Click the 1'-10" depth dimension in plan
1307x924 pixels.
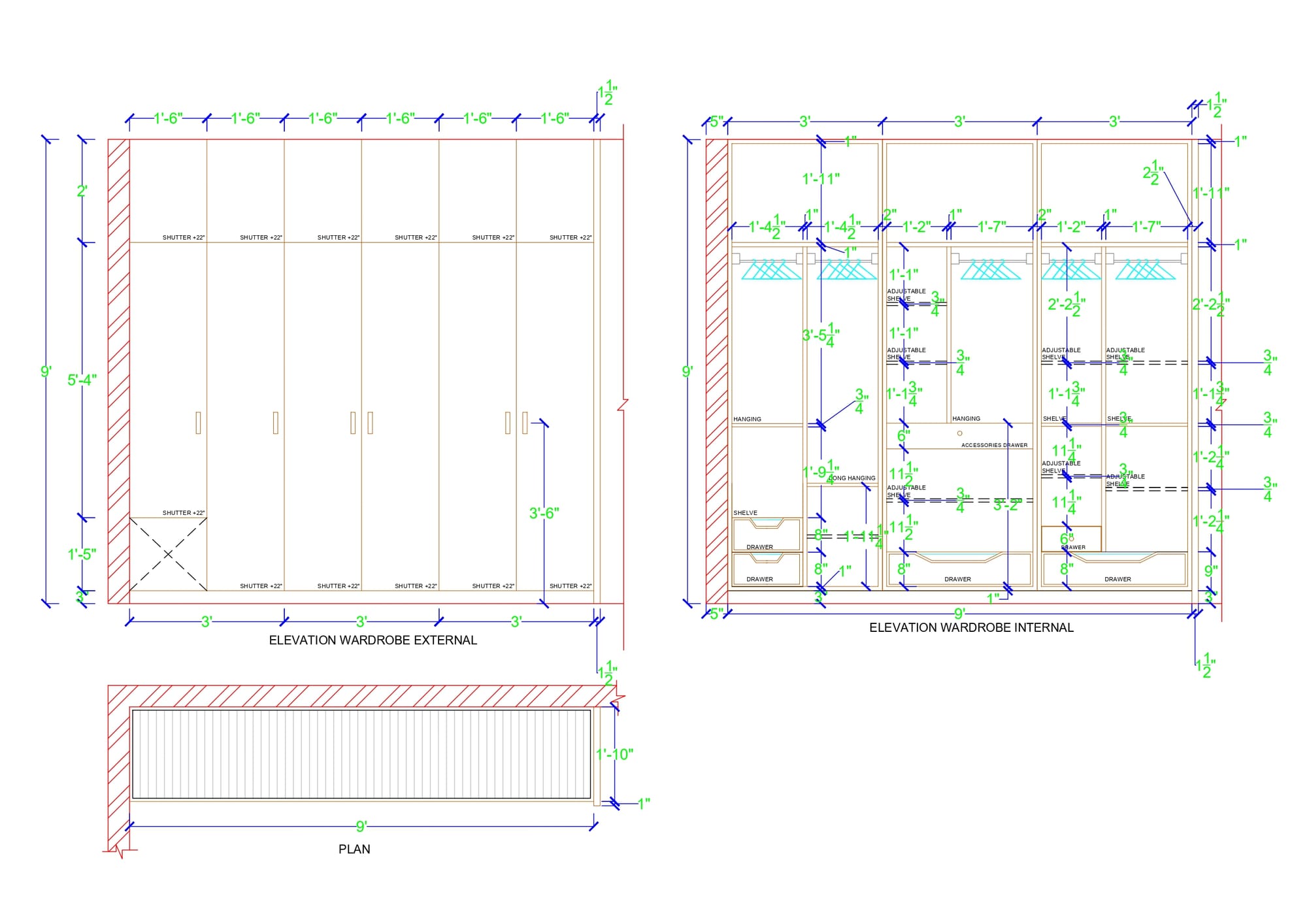(x=614, y=755)
